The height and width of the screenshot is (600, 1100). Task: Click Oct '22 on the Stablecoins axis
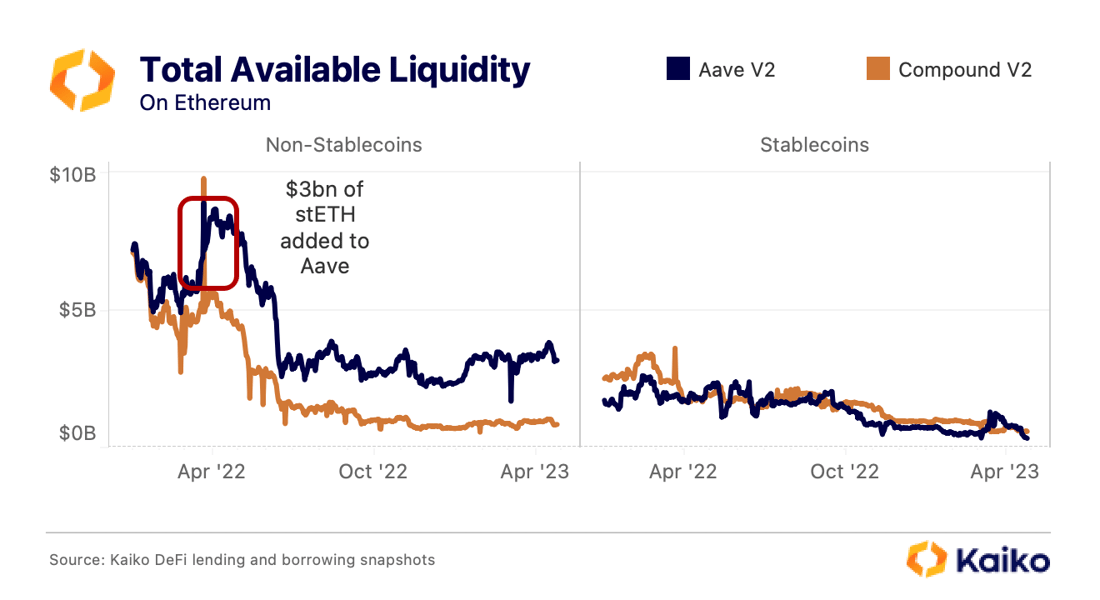click(844, 472)
